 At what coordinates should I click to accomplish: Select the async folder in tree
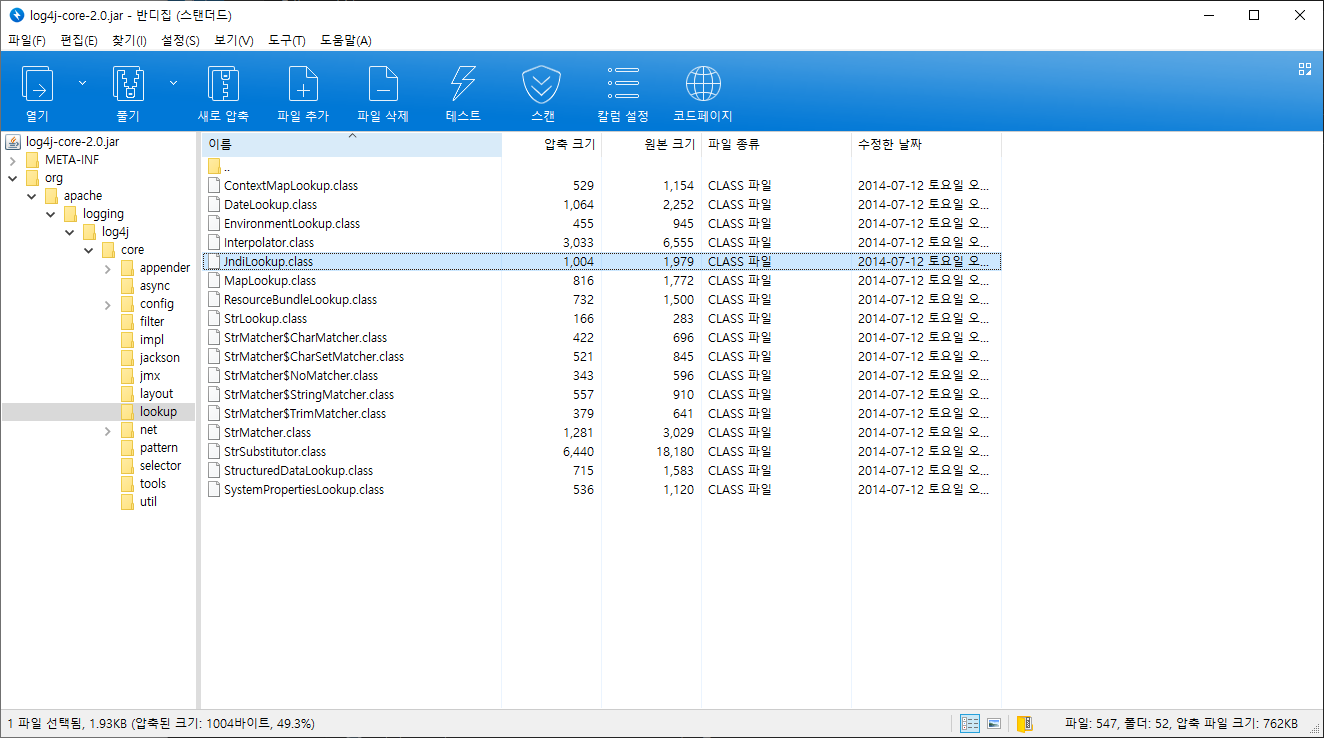[x=155, y=286]
